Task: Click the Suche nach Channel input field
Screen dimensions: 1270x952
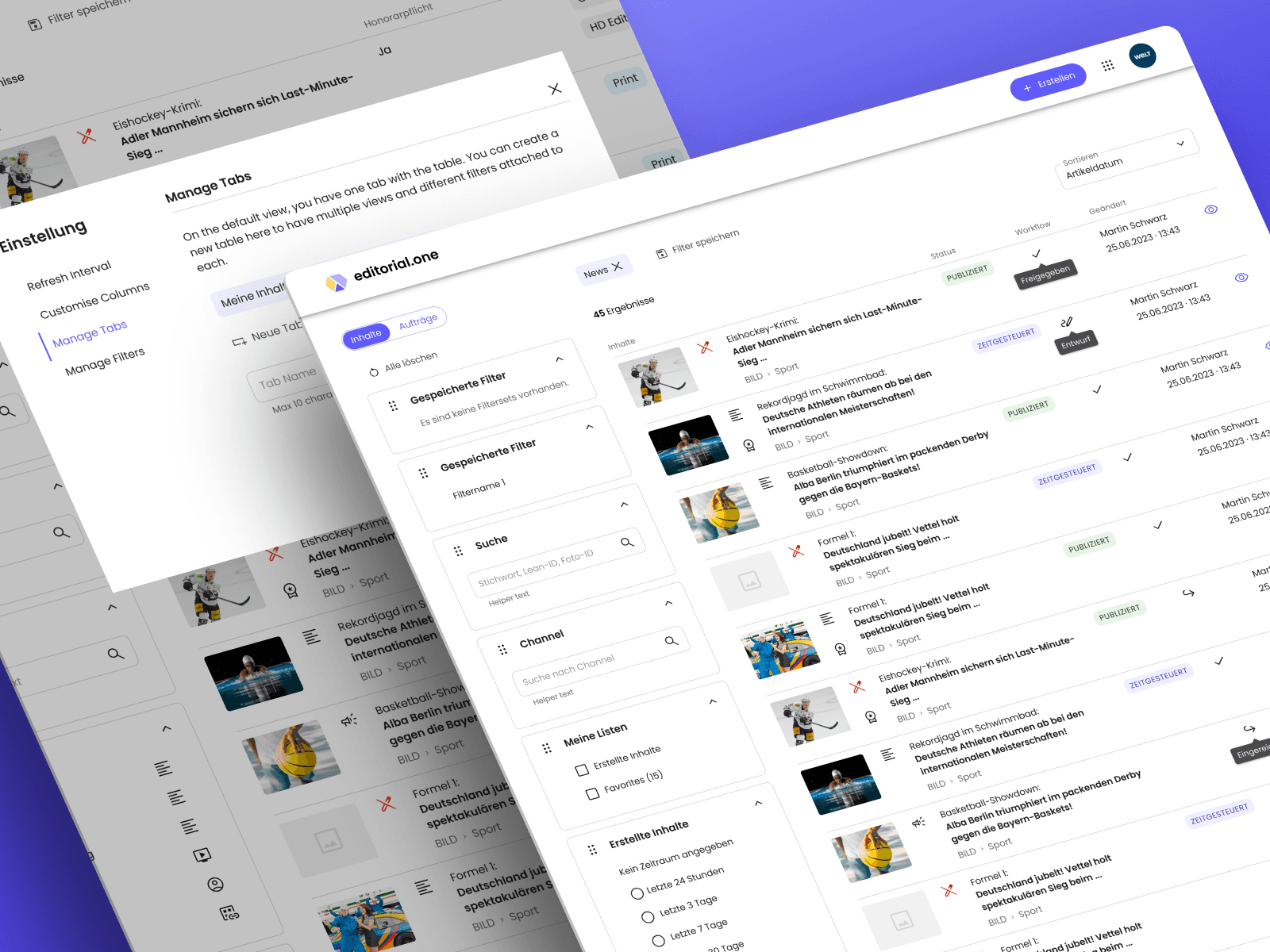Action: coord(600,662)
